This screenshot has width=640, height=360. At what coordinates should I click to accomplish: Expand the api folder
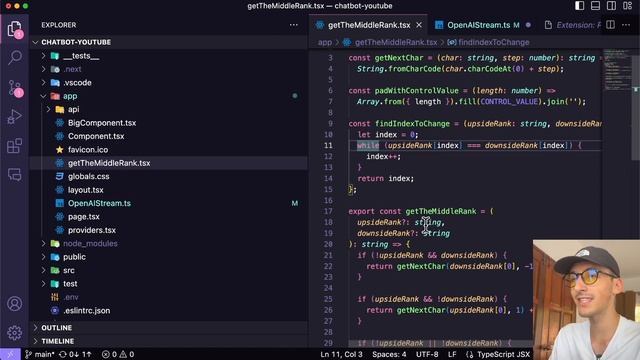pyautogui.click(x=168, y=109)
